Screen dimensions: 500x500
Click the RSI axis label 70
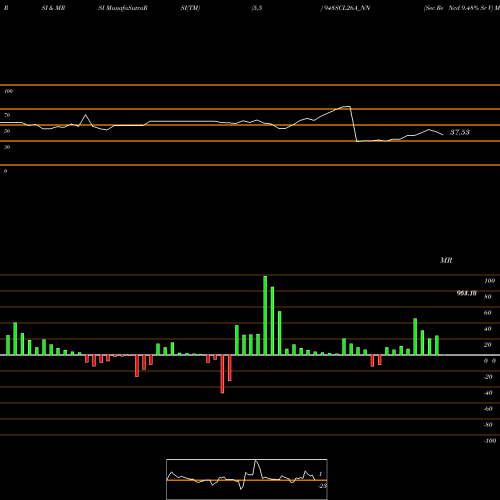click(x=7, y=115)
